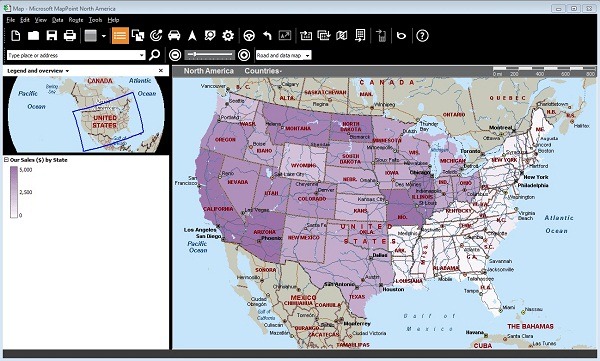Viewport: 600px width, 361px height.
Task: Open a map file with folder icon
Action: 34,36
